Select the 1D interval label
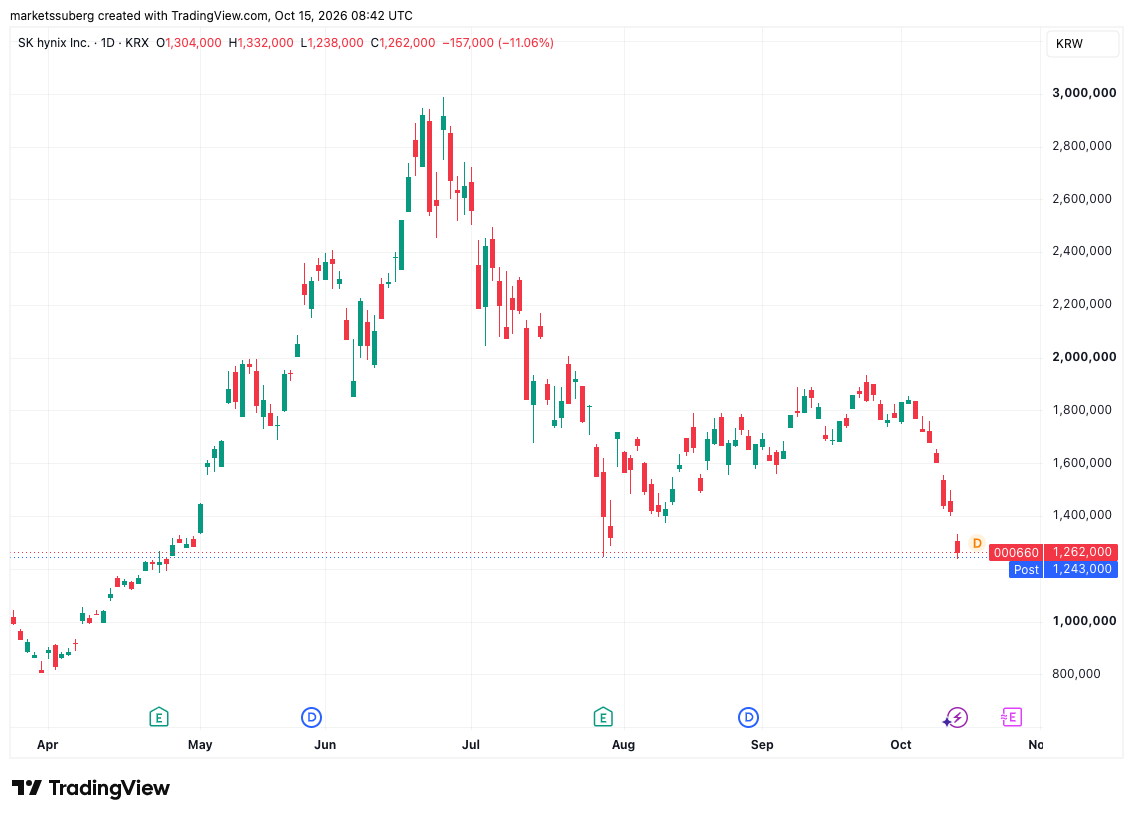This screenshot has width=1133, height=818. [108, 43]
